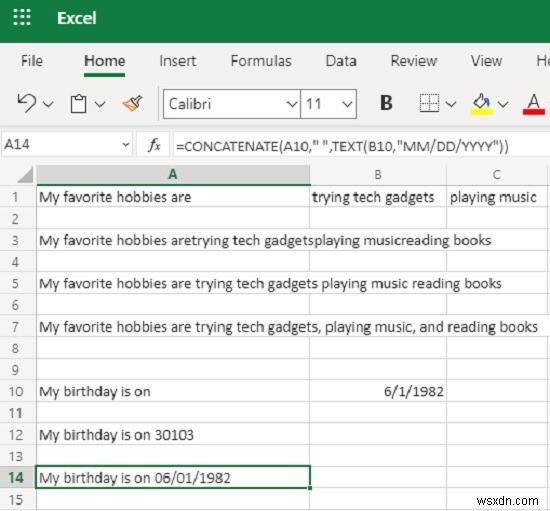This screenshot has height=511, width=550.
Task: Open the app launcher grid icon
Action: [x=22, y=17]
